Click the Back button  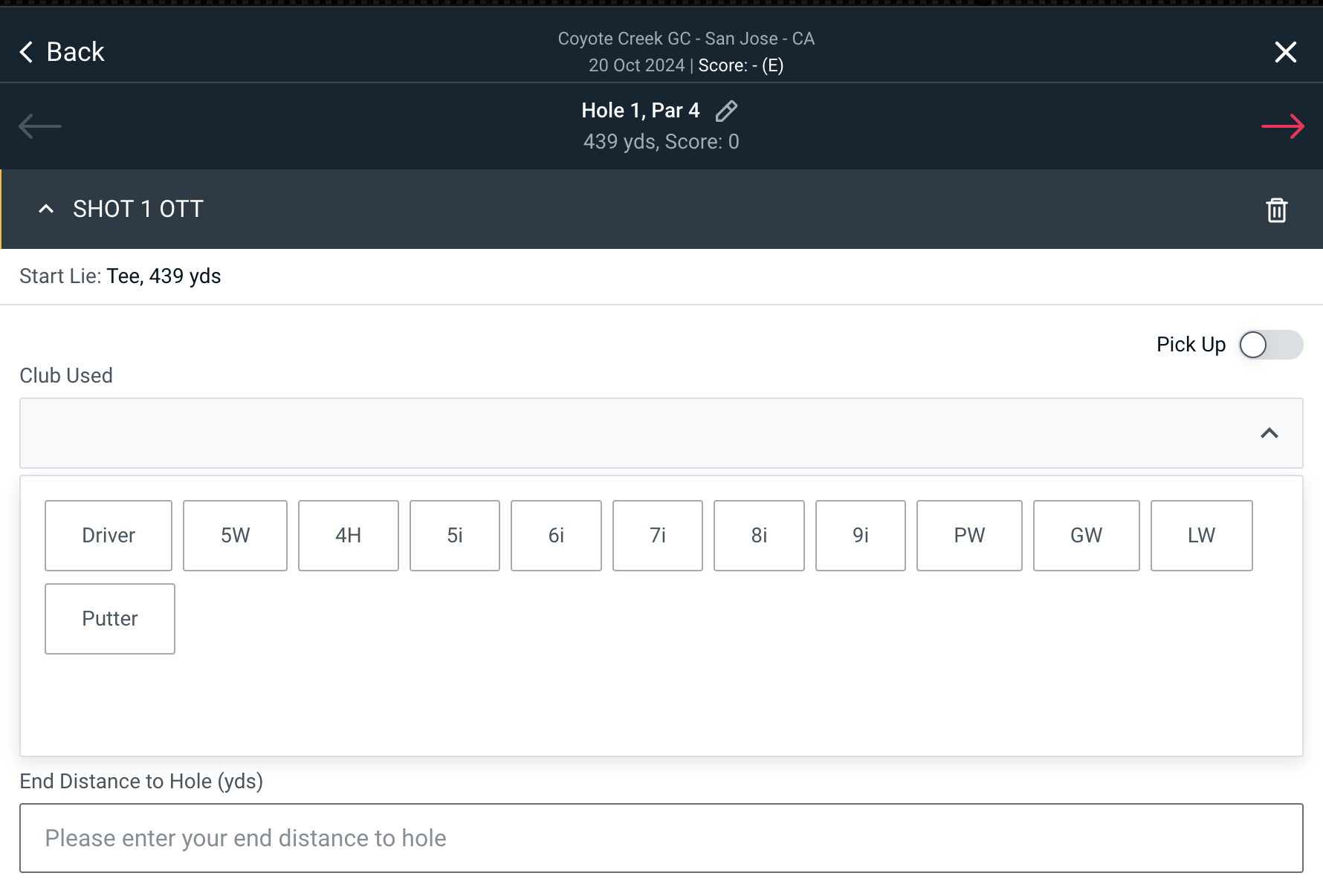click(x=62, y=52)
